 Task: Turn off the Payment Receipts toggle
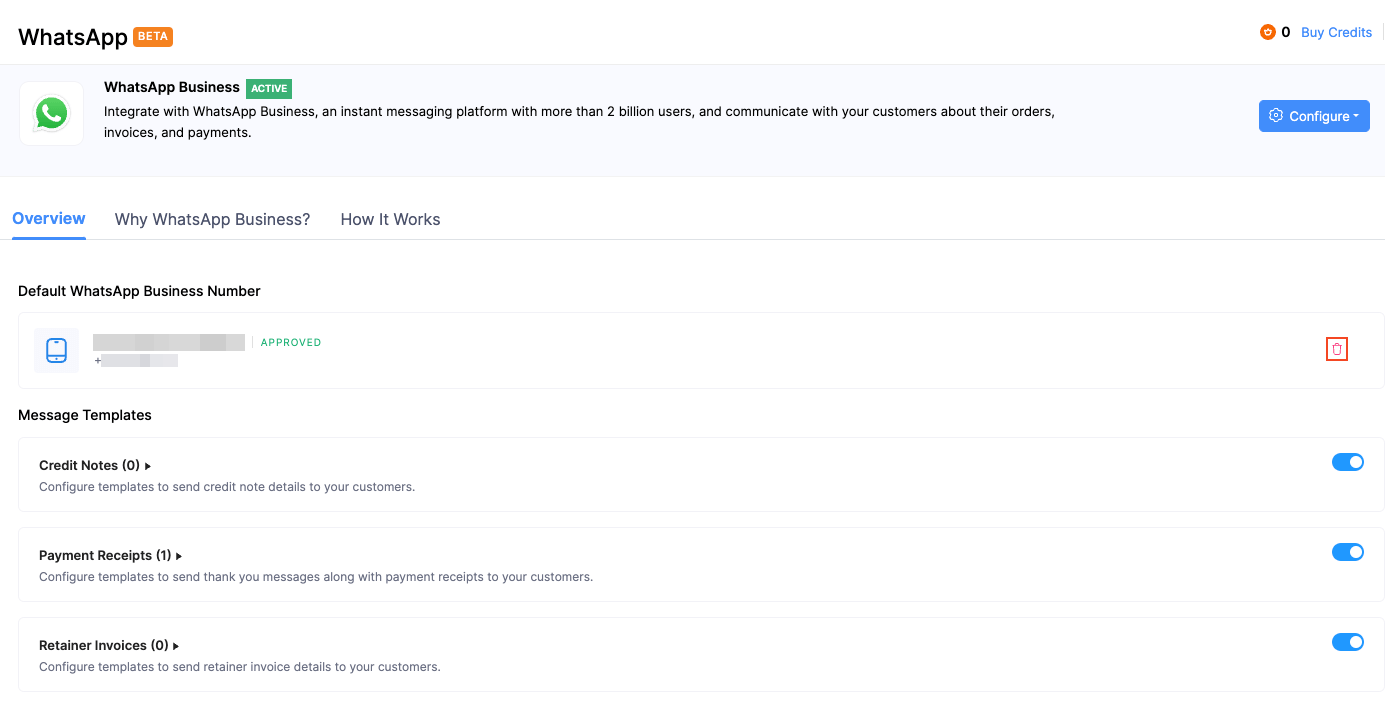[x=1347, y=552]
